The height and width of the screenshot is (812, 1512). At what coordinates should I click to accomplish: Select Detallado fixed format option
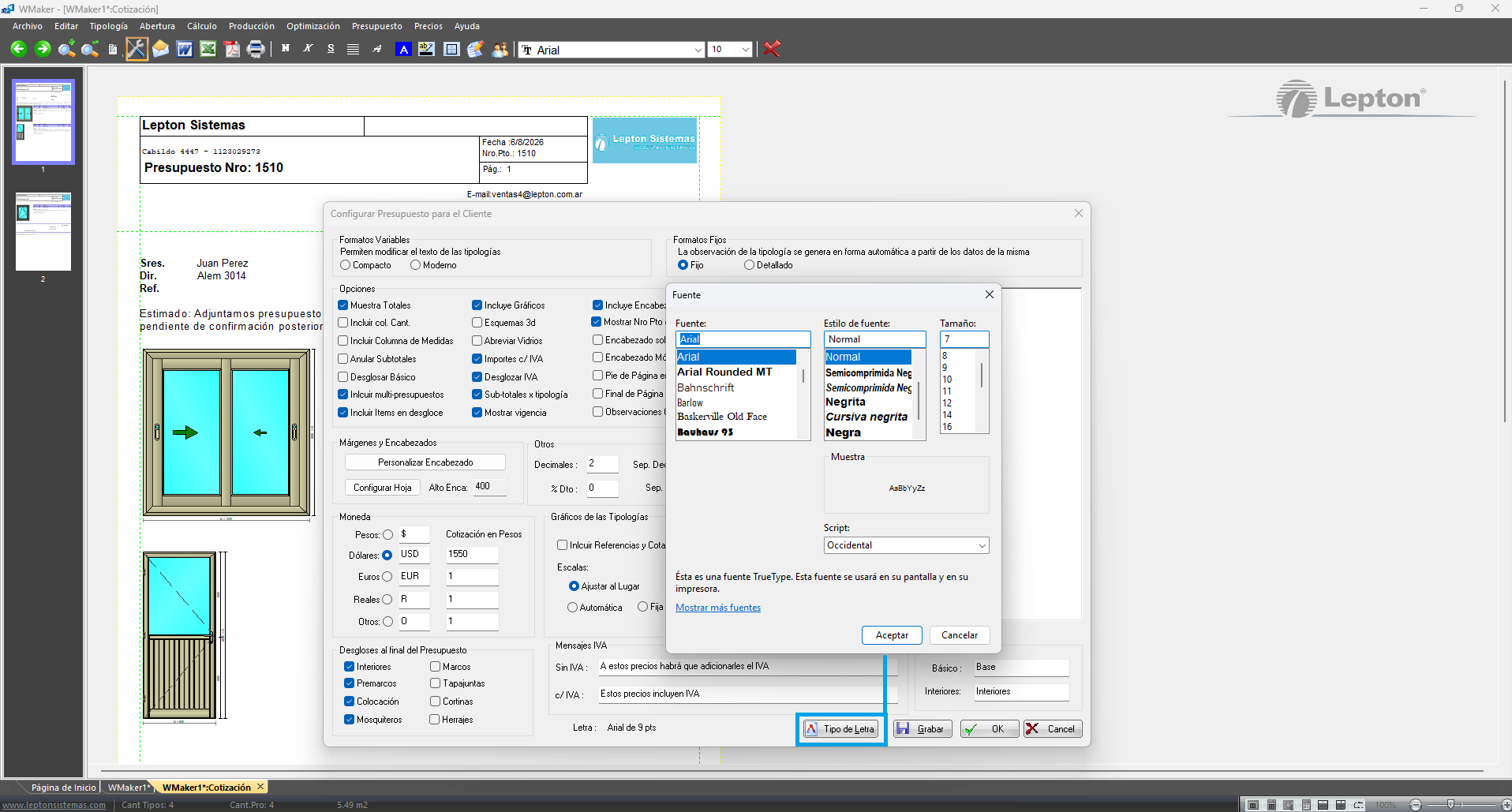pyautogui.click(x=750, y=265)
